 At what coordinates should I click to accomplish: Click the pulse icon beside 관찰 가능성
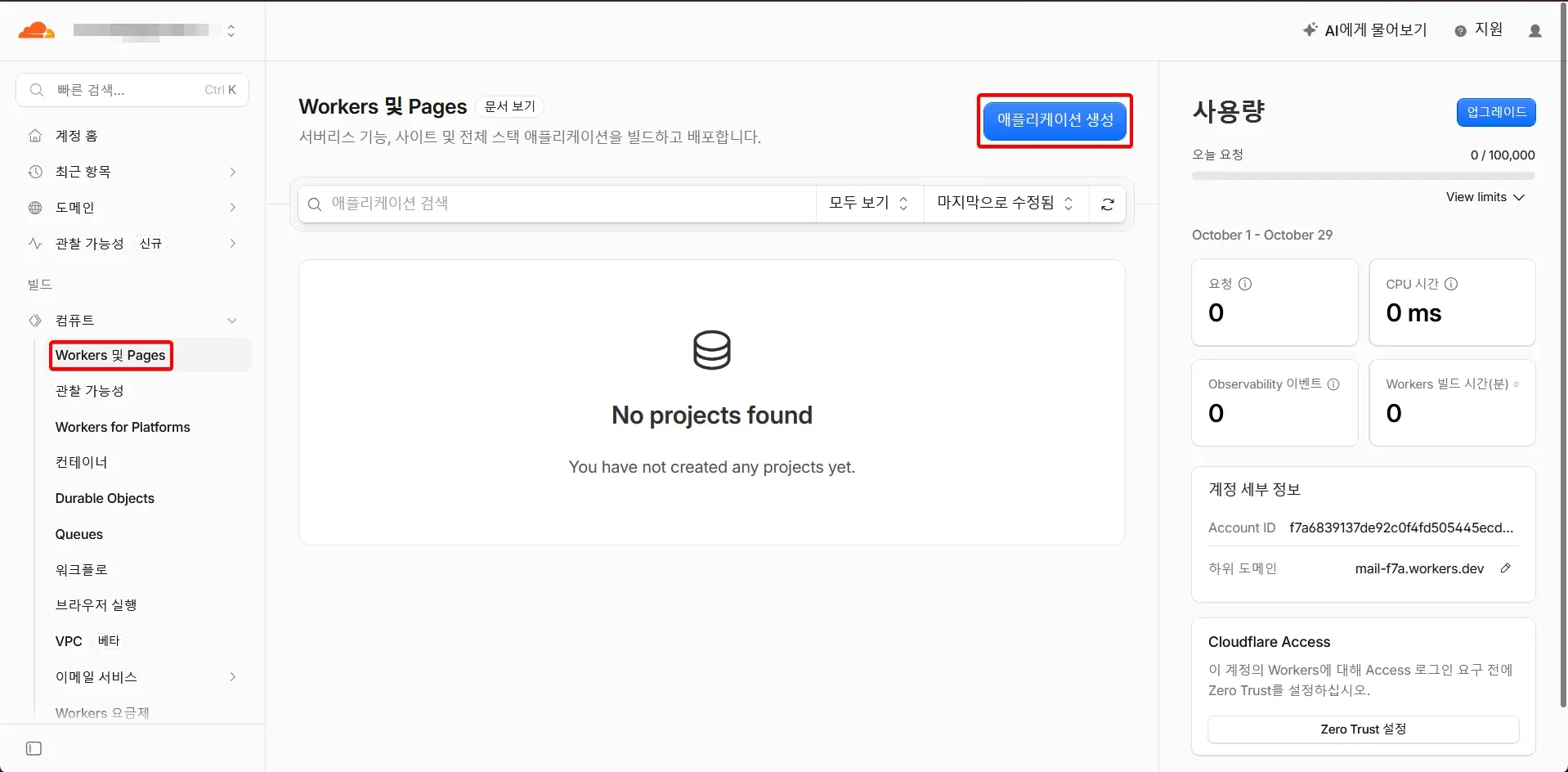coord(35,244)
